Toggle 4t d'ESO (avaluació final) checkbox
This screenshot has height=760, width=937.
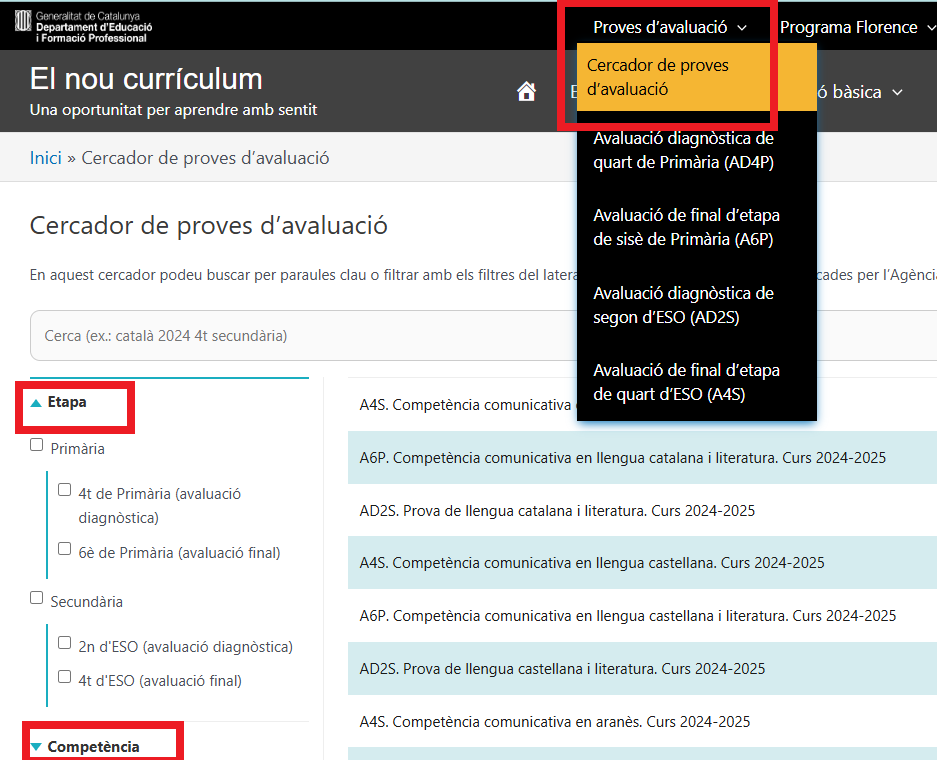[x=65, y=677]
